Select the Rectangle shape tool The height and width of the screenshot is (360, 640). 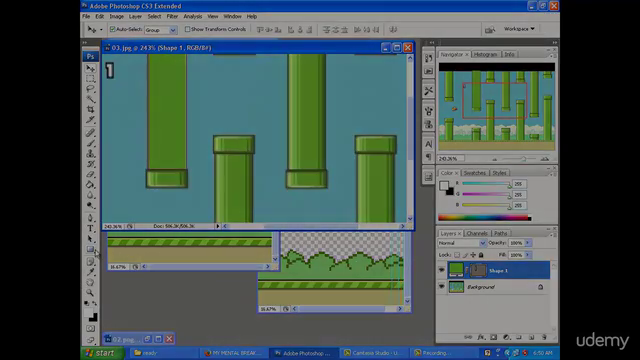pos(91,249)
